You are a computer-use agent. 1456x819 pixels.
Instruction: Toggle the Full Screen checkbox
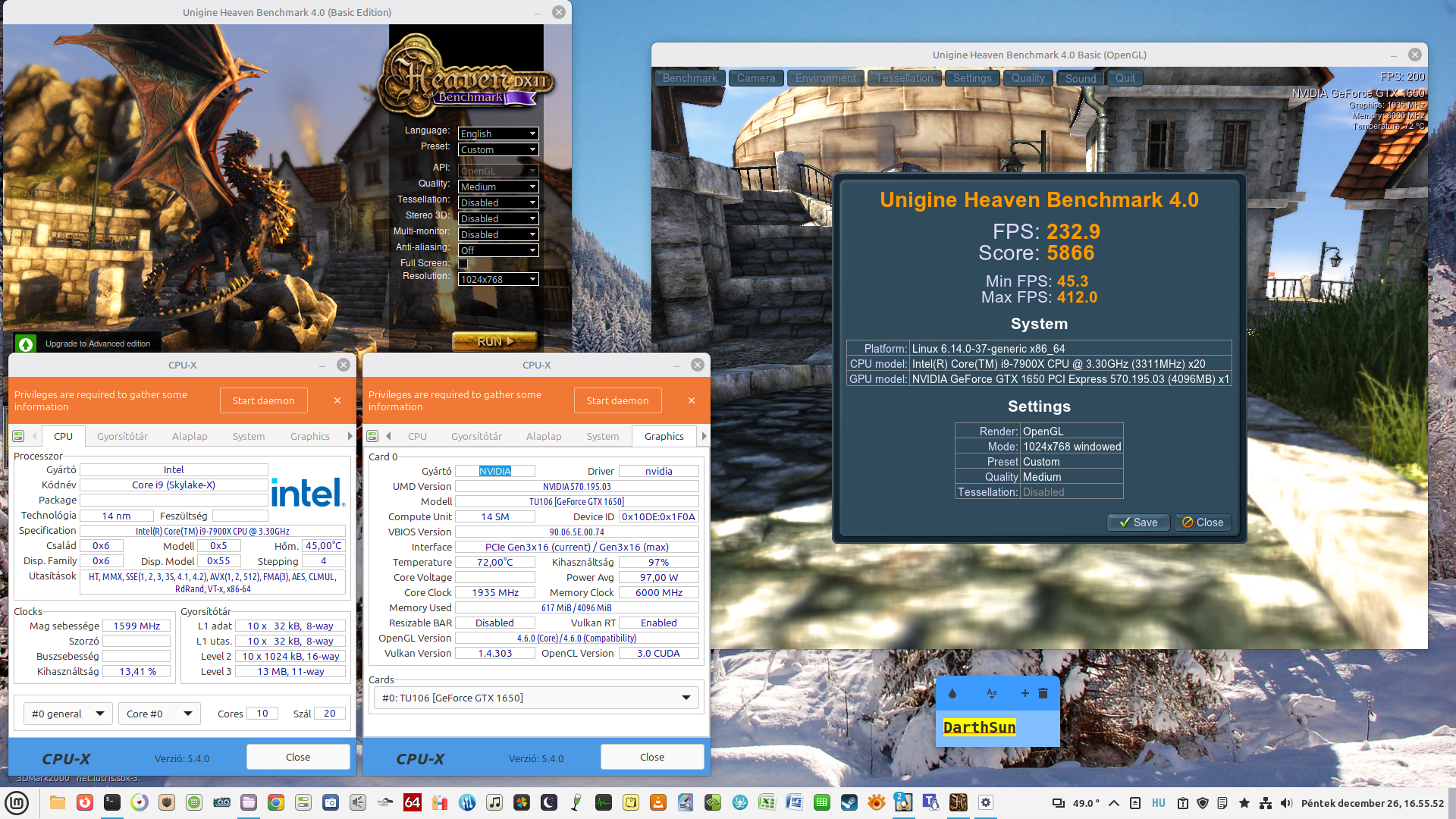coord(463,264)
